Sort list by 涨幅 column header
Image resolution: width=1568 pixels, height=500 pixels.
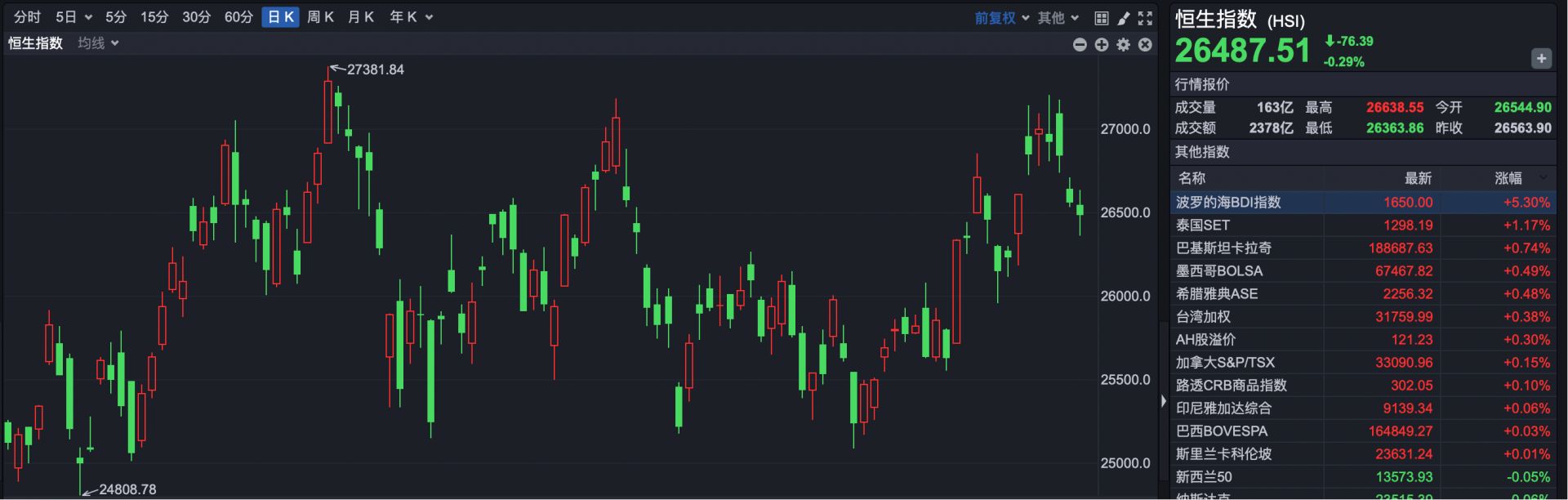1508,178
